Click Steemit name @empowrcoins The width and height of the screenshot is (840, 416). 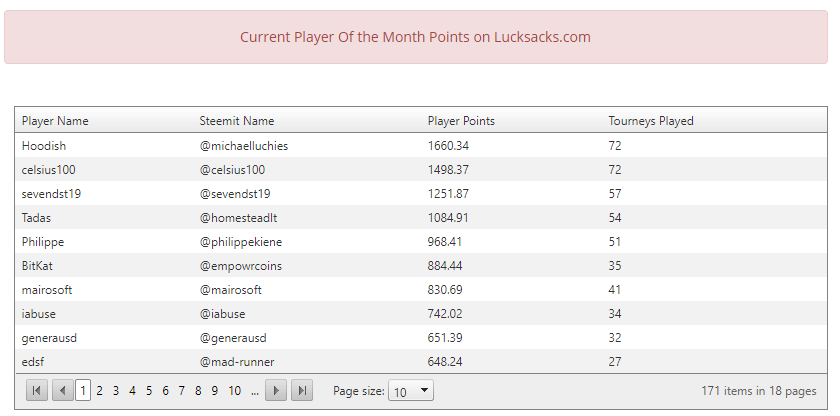pos(241,266)
